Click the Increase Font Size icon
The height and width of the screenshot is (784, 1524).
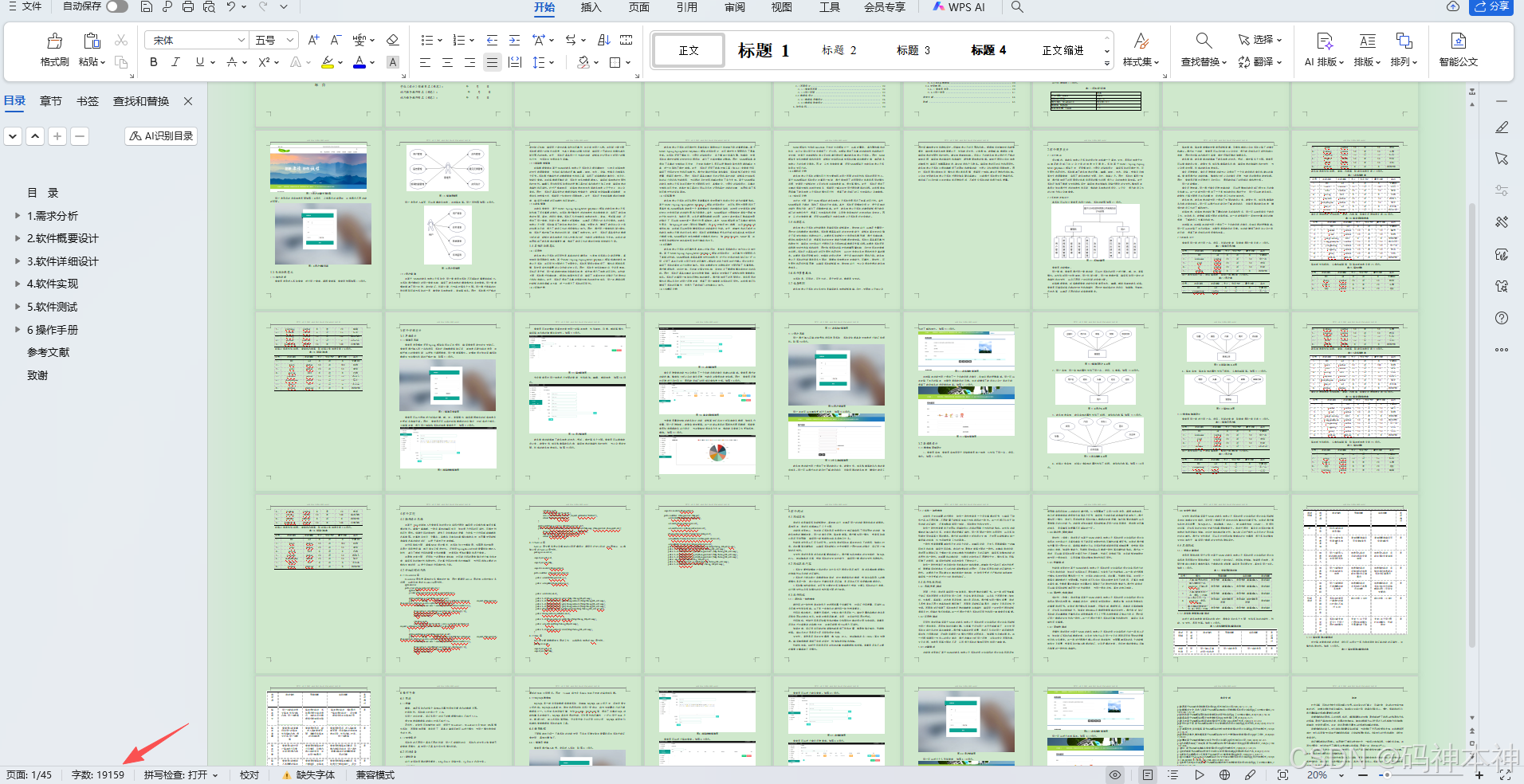tap(313, 40)
